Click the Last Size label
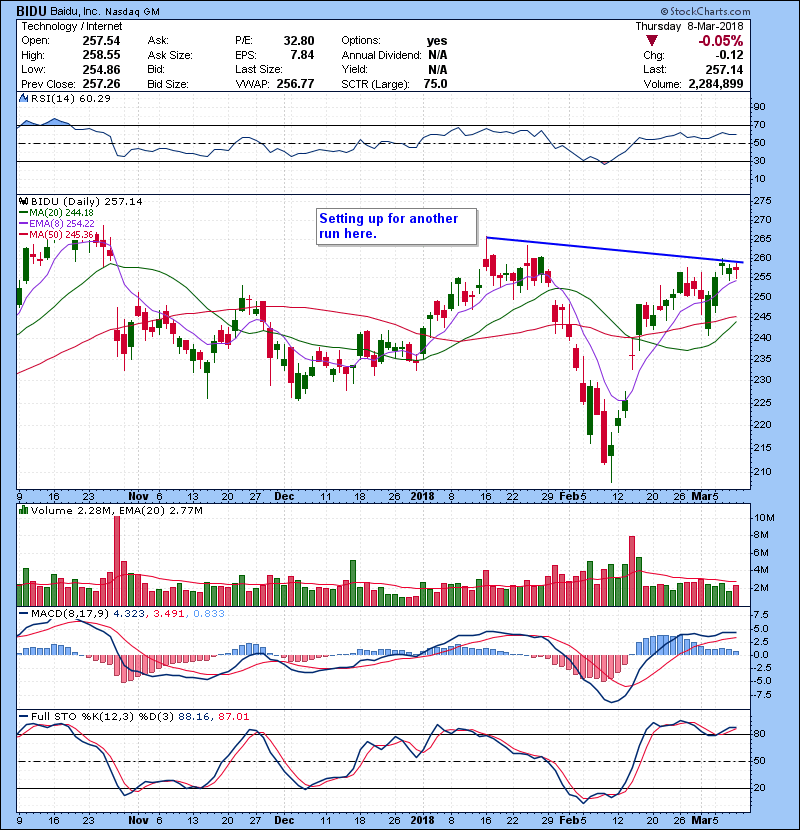800x830 pixels. click(258, 69)
